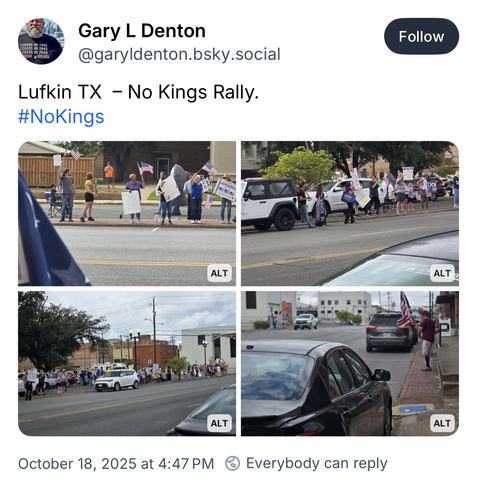
Task: Show ALT text on the street crowd photo
Action: point(219,423)
